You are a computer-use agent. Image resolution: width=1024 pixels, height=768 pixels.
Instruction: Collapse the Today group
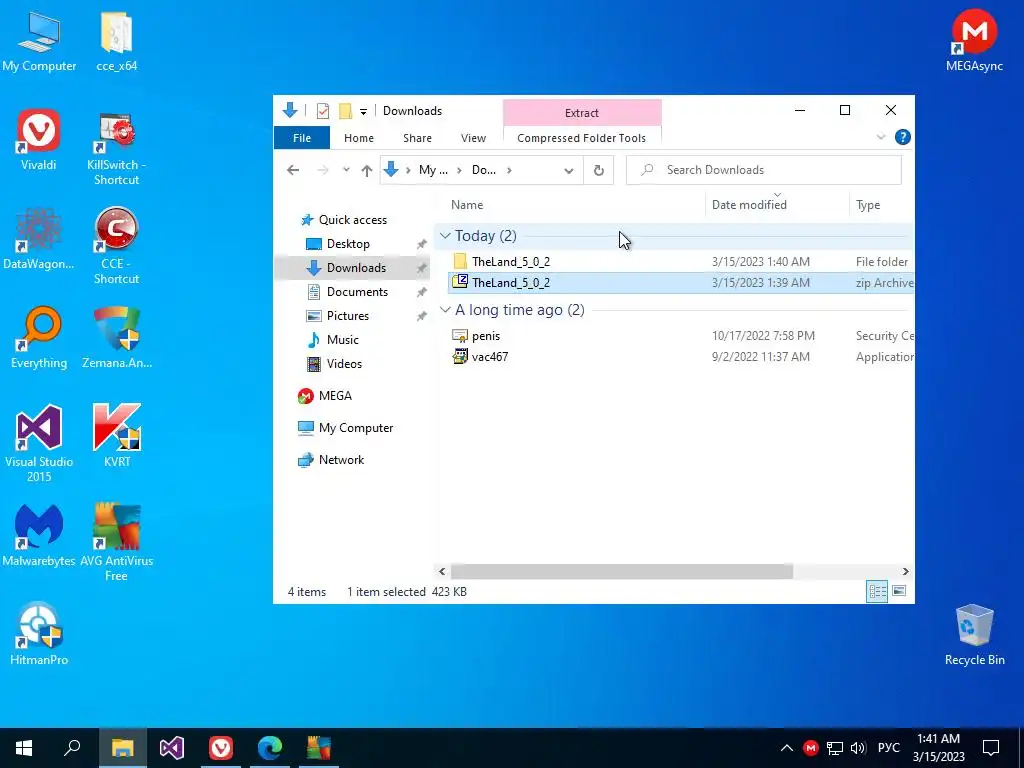(445, 236)
